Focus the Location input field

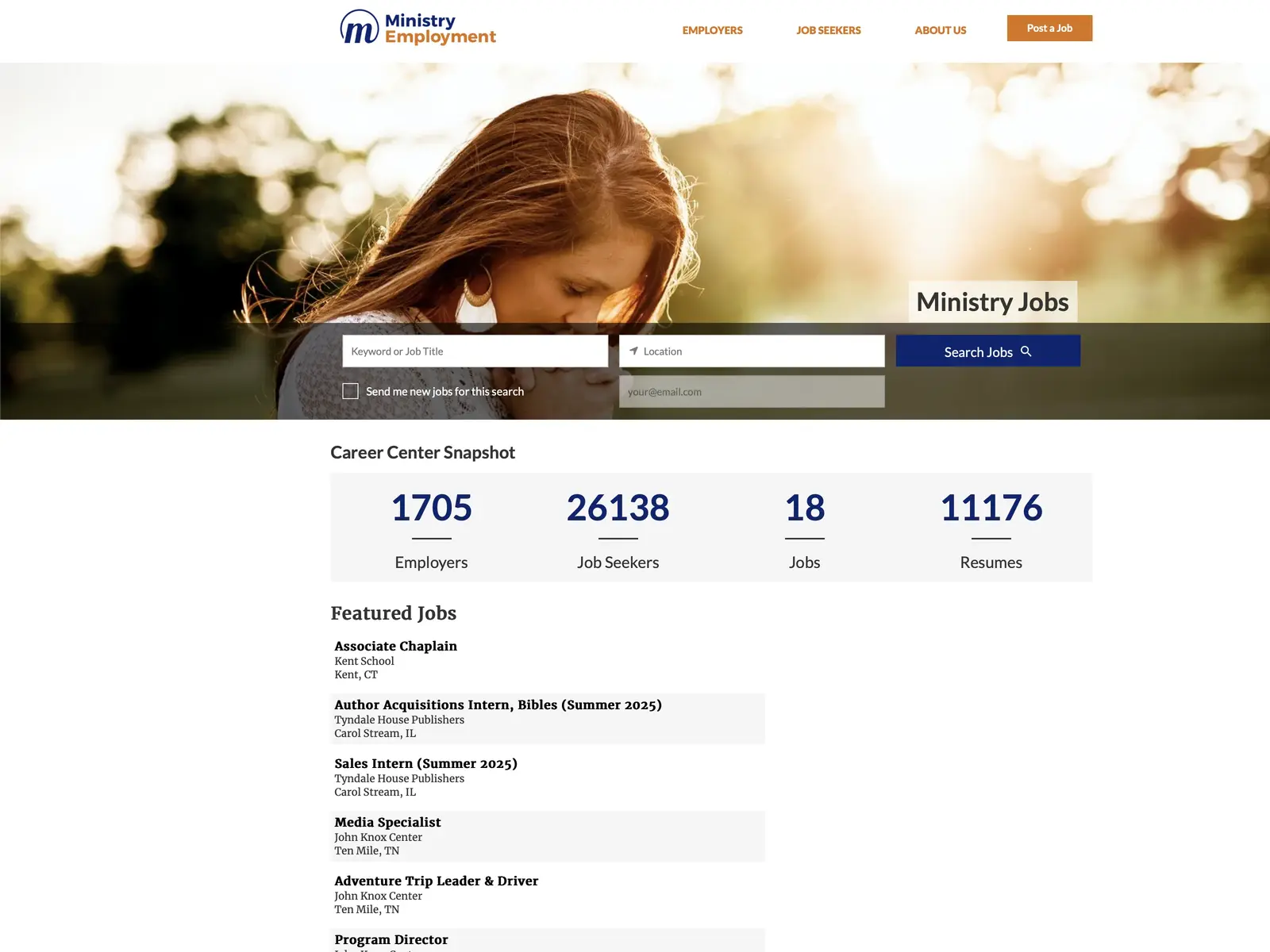tap(752, 351)
